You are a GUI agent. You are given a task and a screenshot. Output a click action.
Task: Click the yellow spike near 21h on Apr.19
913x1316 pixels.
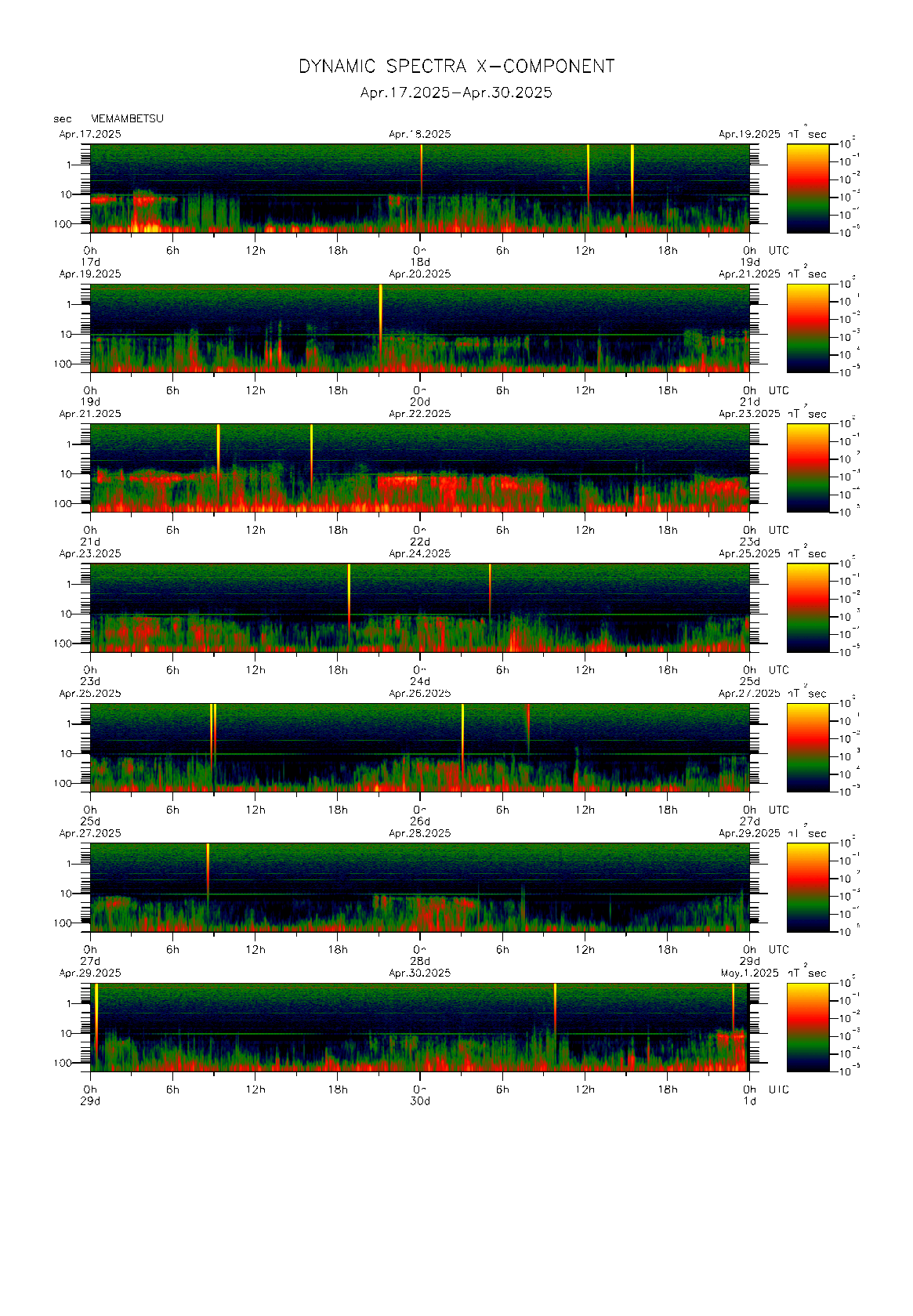click(381, 317)
